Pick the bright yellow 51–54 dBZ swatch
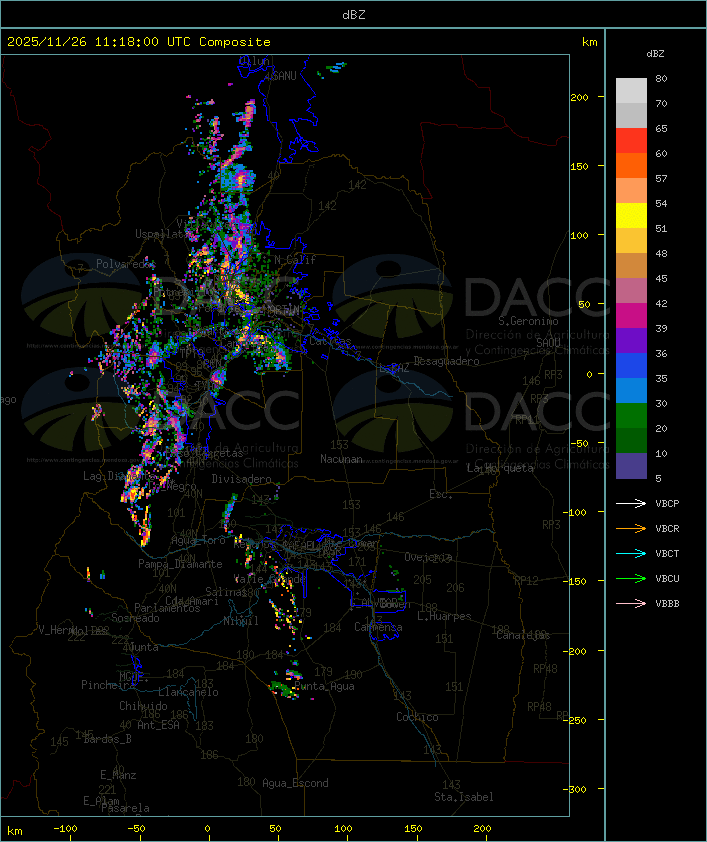The height and width of the screenshot is (842, 707). pyautogui.click(x=631, y=215)
